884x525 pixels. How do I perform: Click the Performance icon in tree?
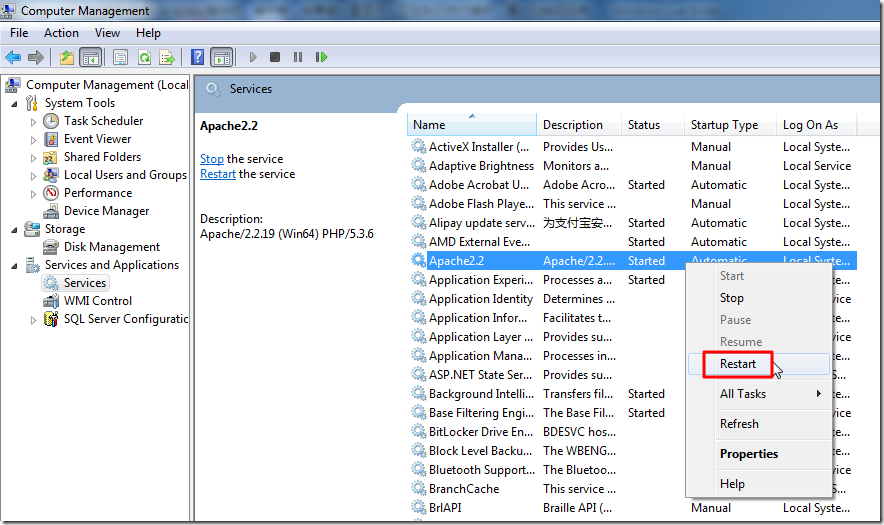(x=51, y=193)
